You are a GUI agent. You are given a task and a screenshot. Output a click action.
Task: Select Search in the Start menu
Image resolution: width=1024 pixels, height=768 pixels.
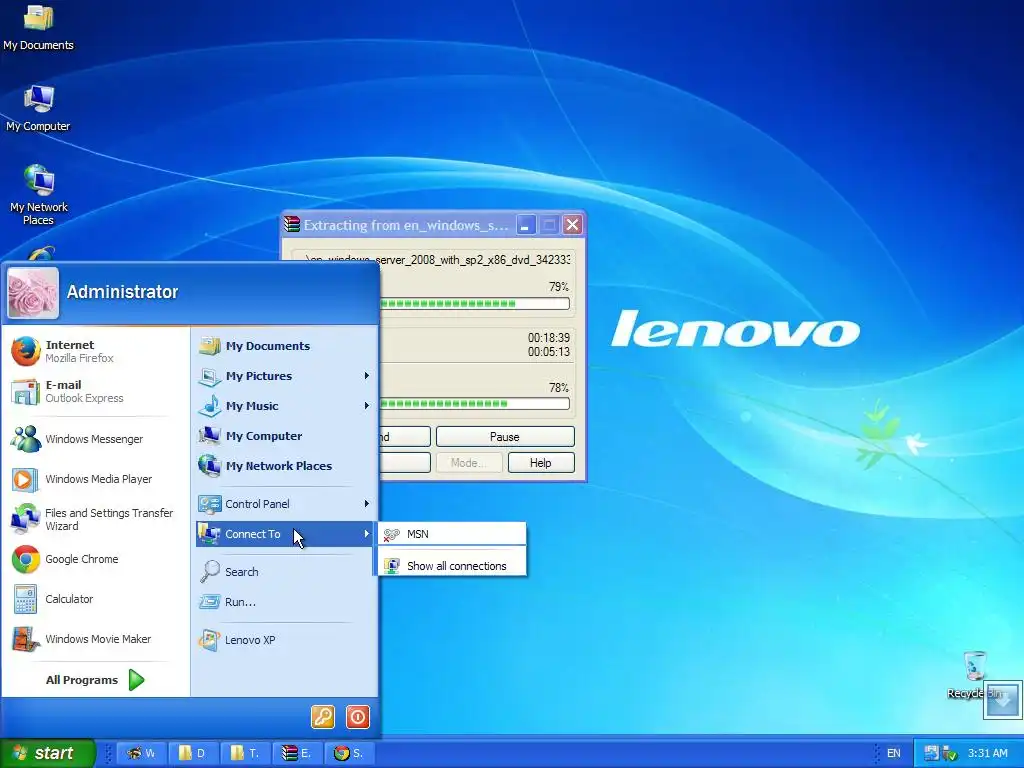coord(285,572)
